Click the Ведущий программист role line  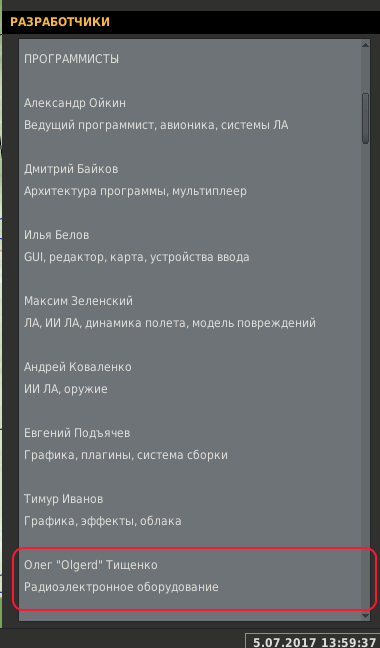(156, 125)
